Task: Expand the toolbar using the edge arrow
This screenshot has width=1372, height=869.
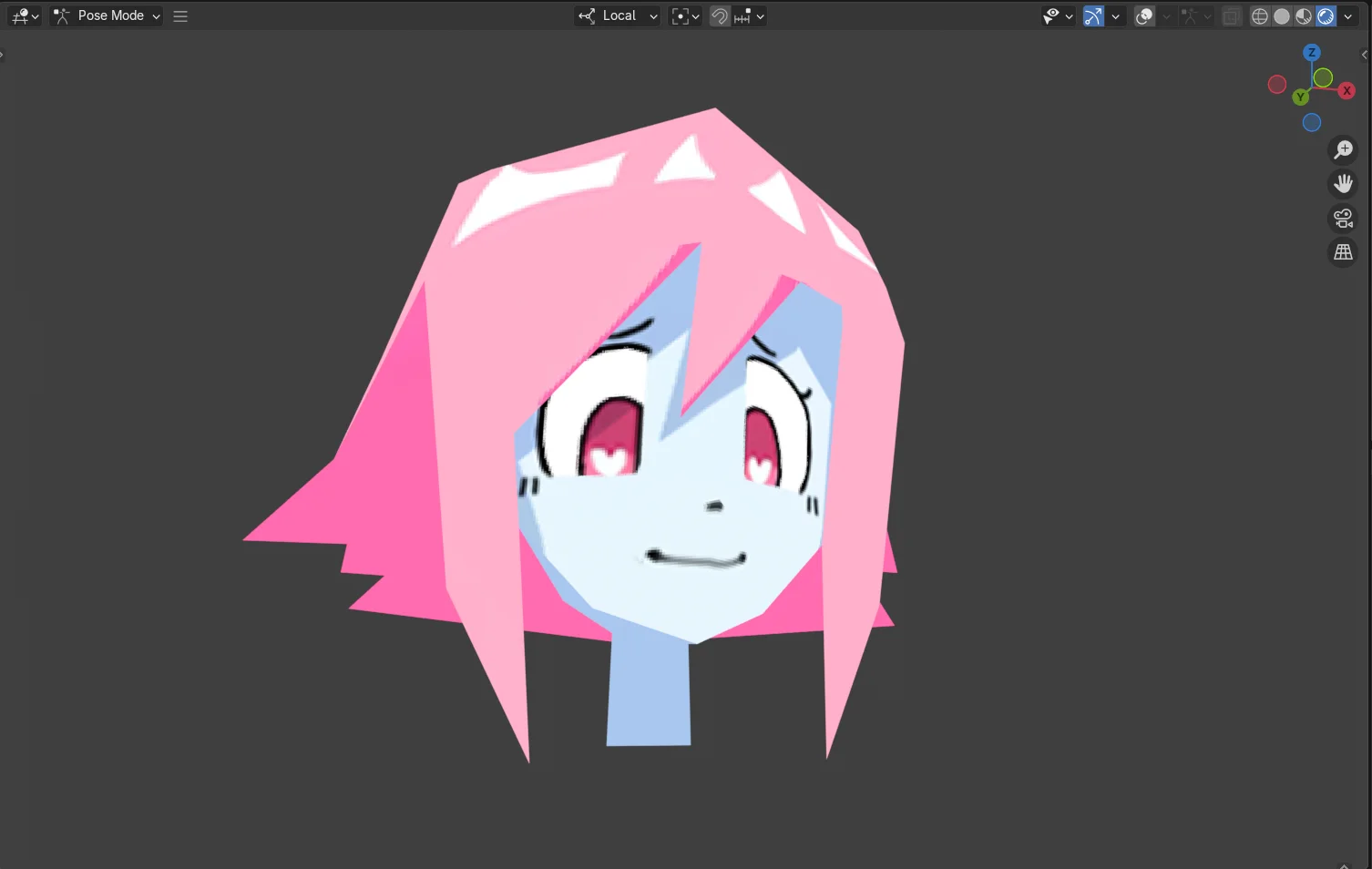Action: pyautogui.click(x=4, y=55)
